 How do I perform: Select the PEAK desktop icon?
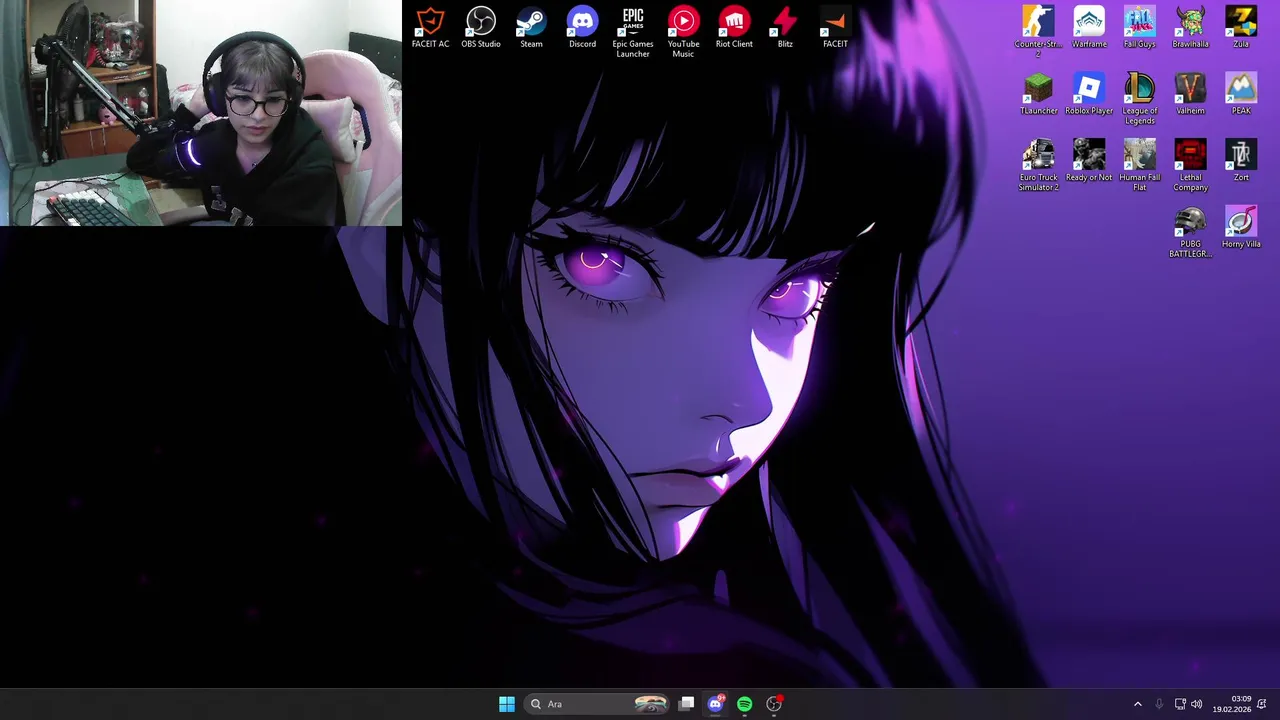tap(1241, 94)
